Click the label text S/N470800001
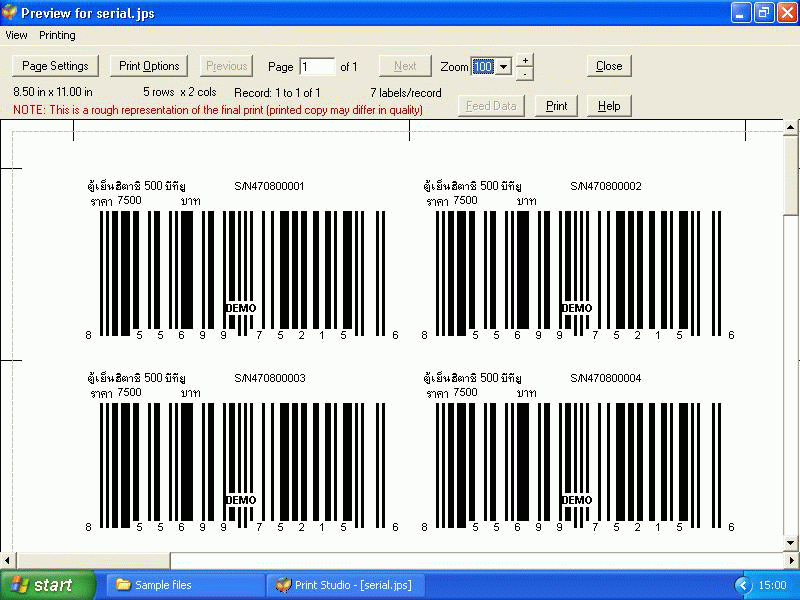Screen dimensions: 800x600 [x=269, y=186]
